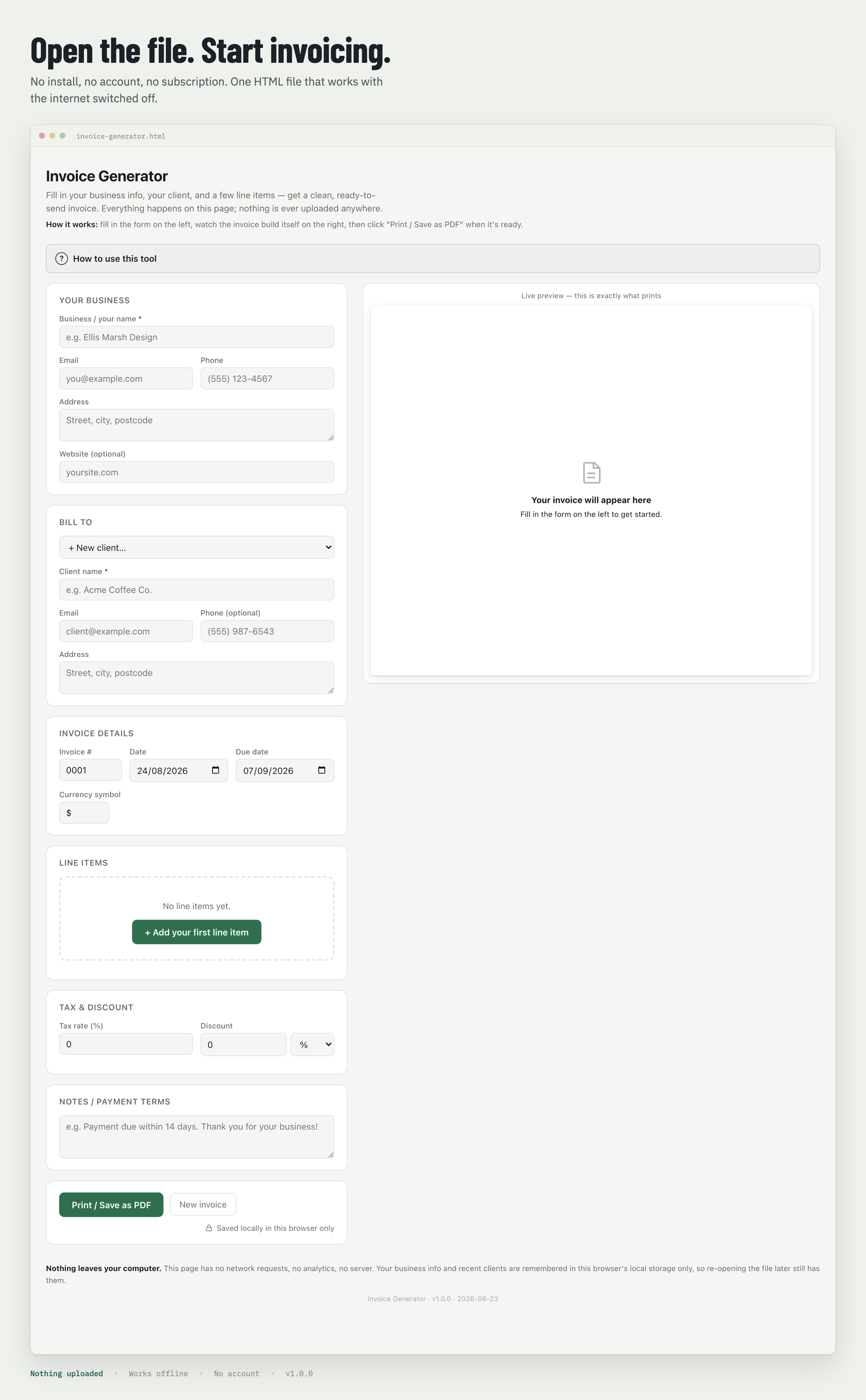Click the Invoice # field showing 0001
Screen dimensions: 866x1400
click(x=90, y=770)
